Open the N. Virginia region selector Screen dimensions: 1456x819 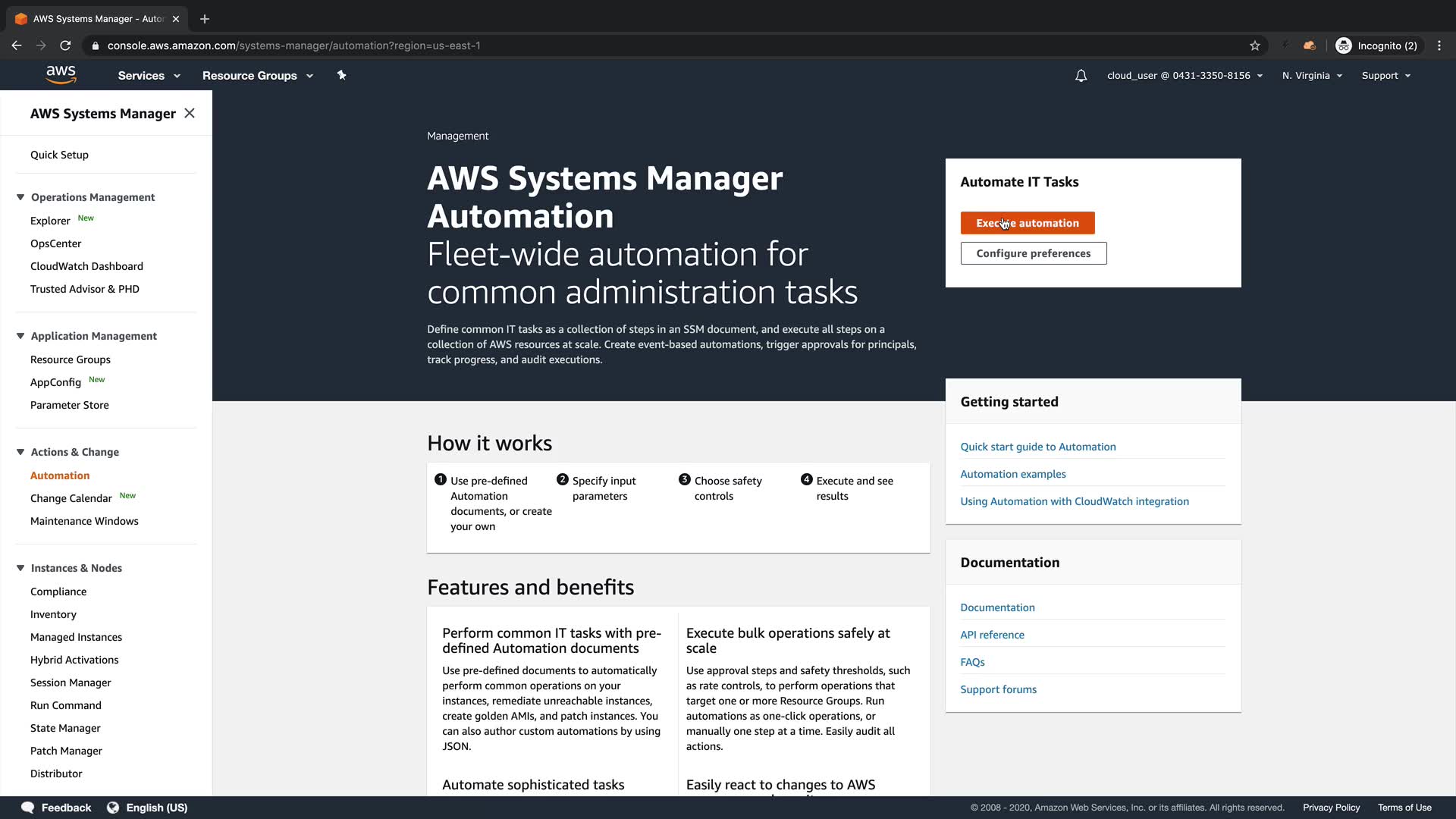pos(1312,76)
